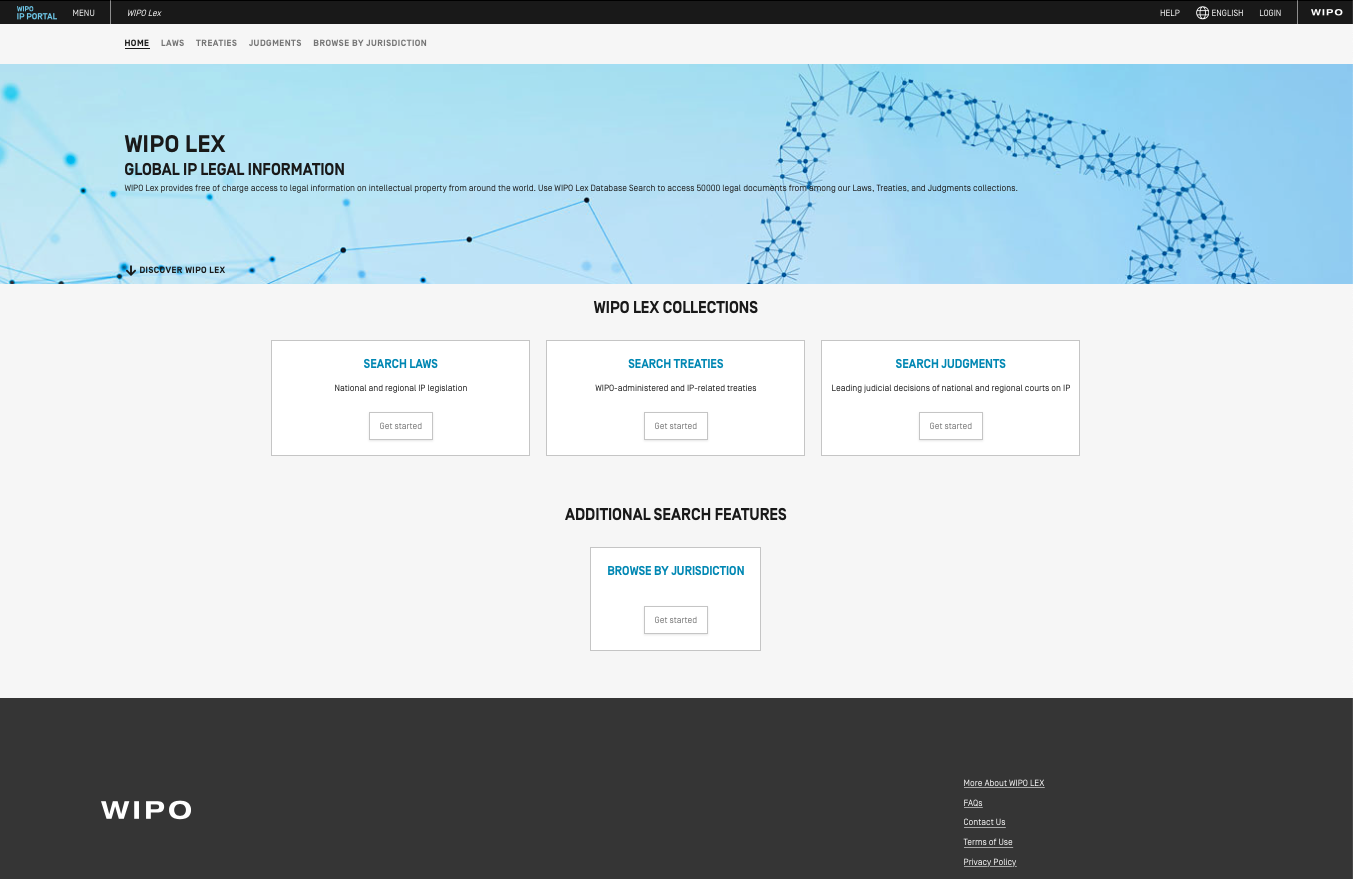This screenshot has height=879, width=1353.
Task: Open the Treaties navigation tab
Action: pyautogui.click(x=216, y=43)
